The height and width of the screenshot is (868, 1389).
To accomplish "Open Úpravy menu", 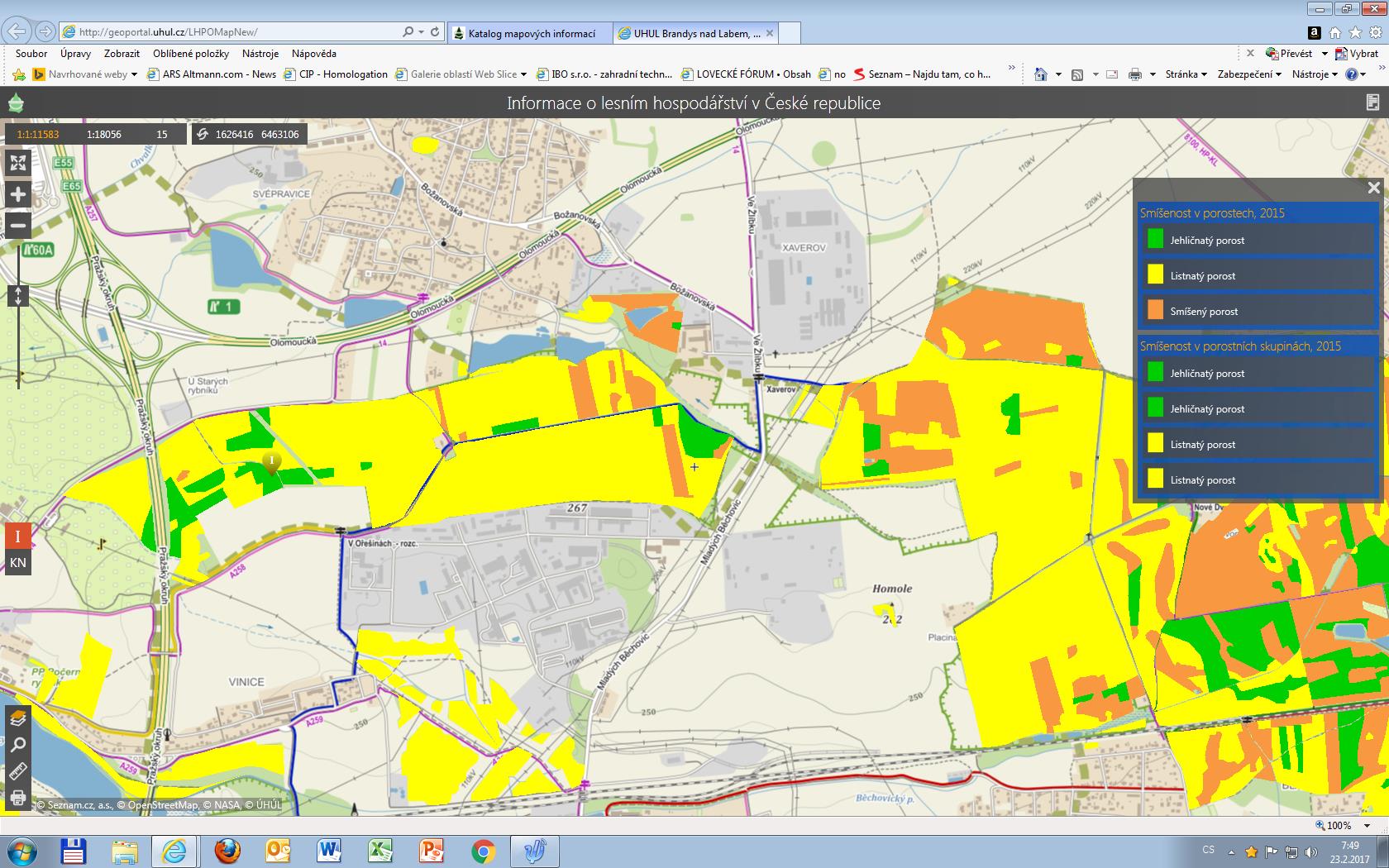I will [75, 53].
